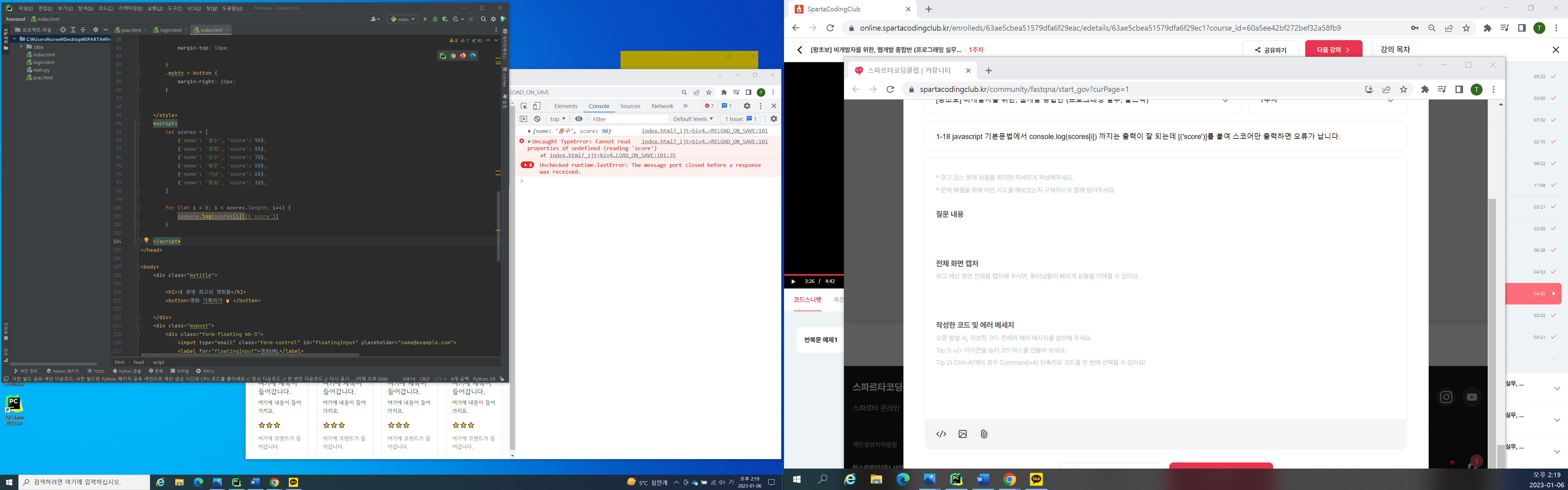Open PyCharm Search Everywhere magnifier
1568x490 pixels.
(x=483, y=19)
